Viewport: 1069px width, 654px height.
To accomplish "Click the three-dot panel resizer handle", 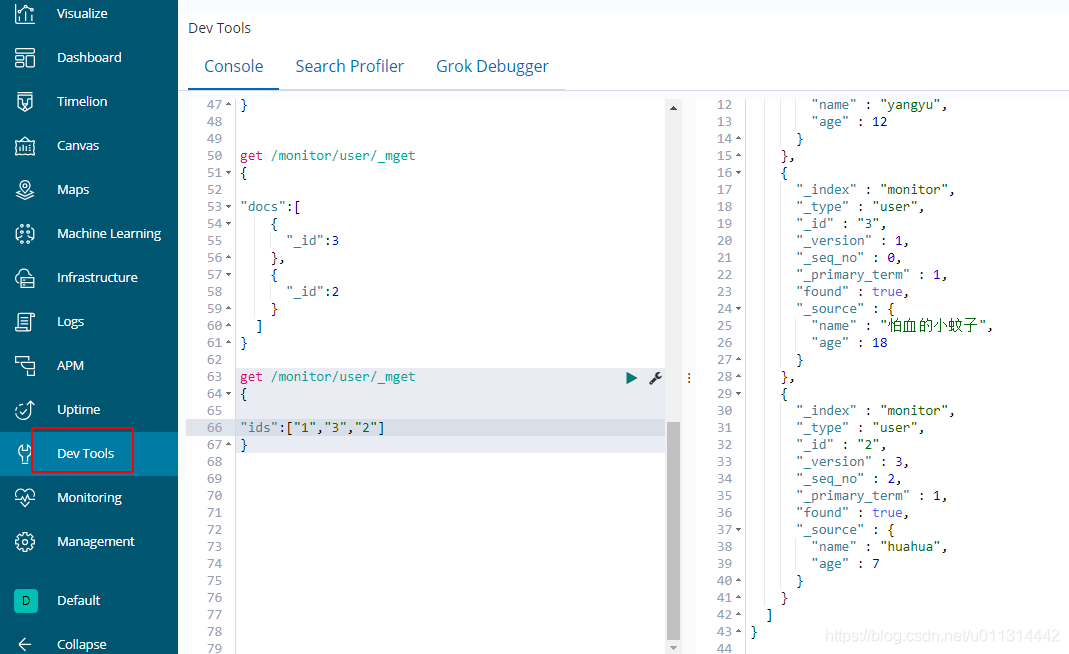I will pos(689,378).
